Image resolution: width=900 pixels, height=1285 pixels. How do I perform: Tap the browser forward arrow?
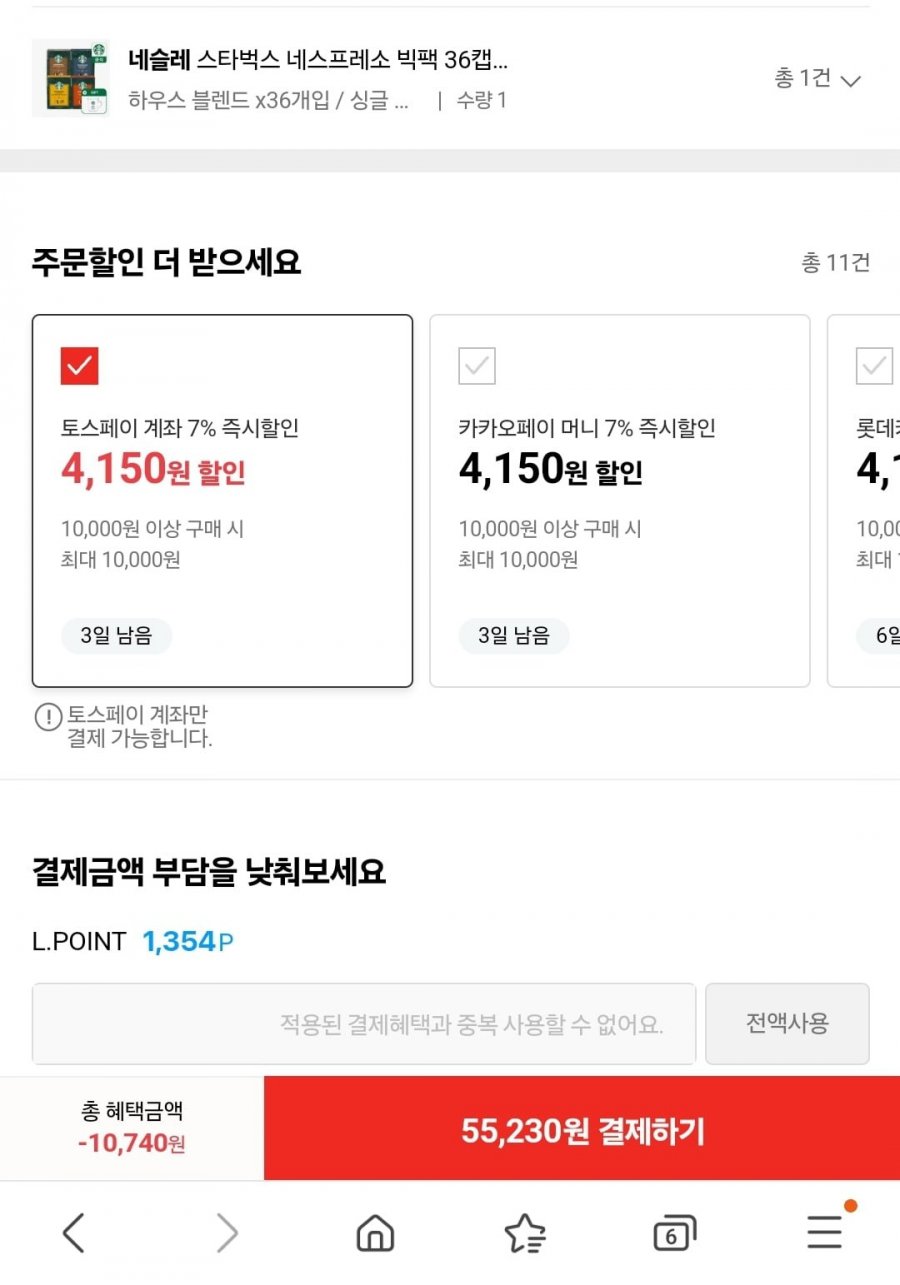click(x=227, y=1234)
